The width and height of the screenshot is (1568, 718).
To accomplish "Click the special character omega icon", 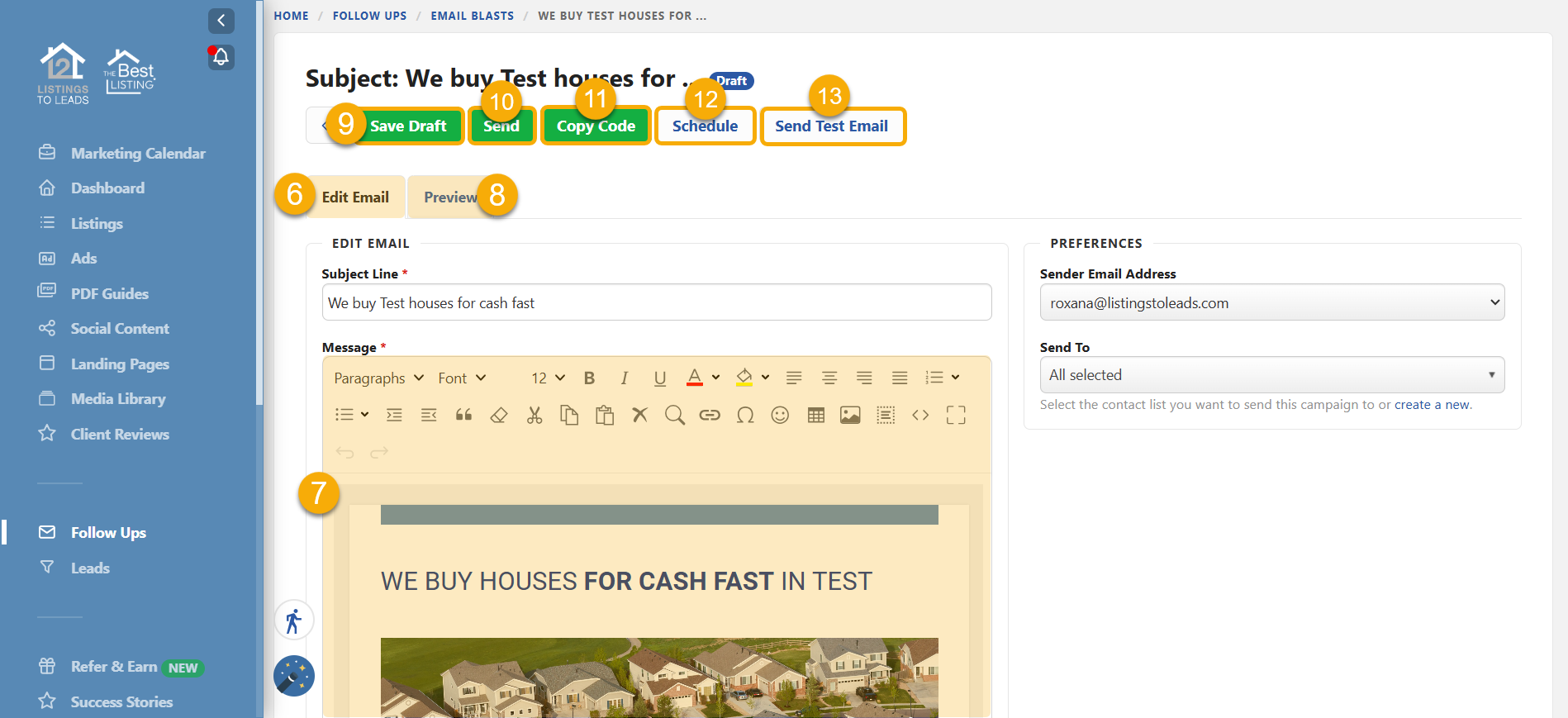I will point(745,415).
